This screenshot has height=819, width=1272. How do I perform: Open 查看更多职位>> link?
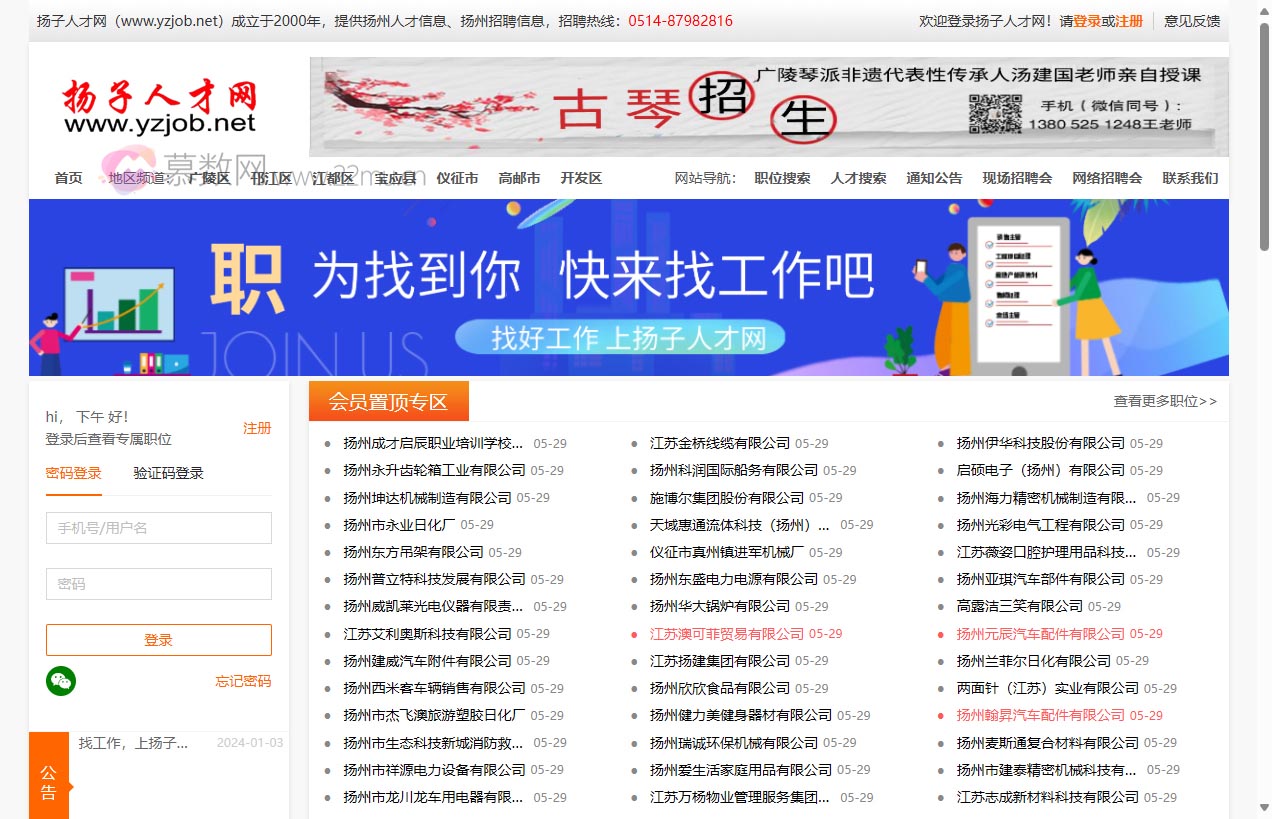click(1163, 400)
